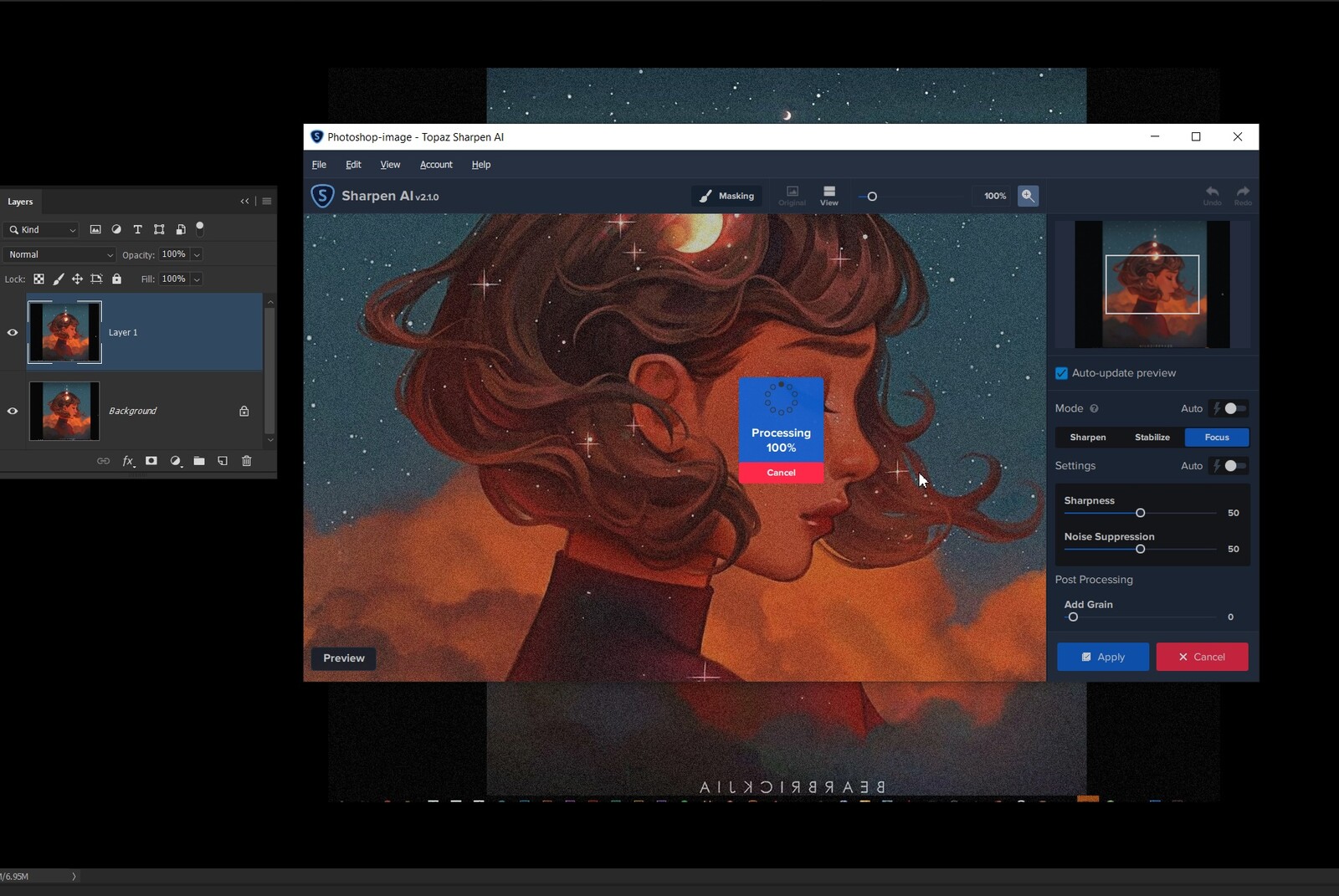The width and height of the screenshot is (1339, 896).
Task: Cancel the Processing dialog
Action: [x=781, y=473]
